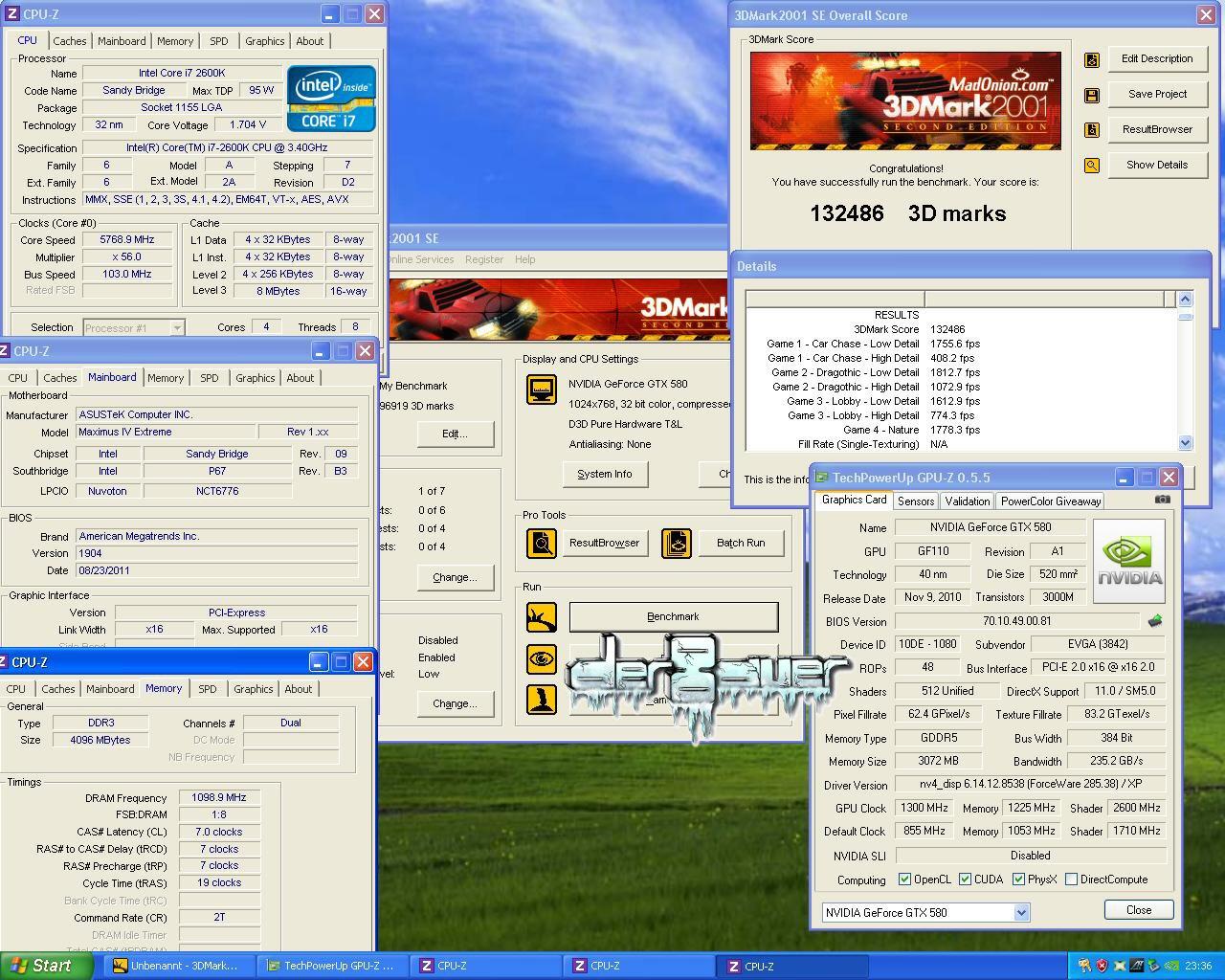Open the PowerColor Giveaway tab in GPU-Z
1225x980 pixels.
(x=1051, y=501)
